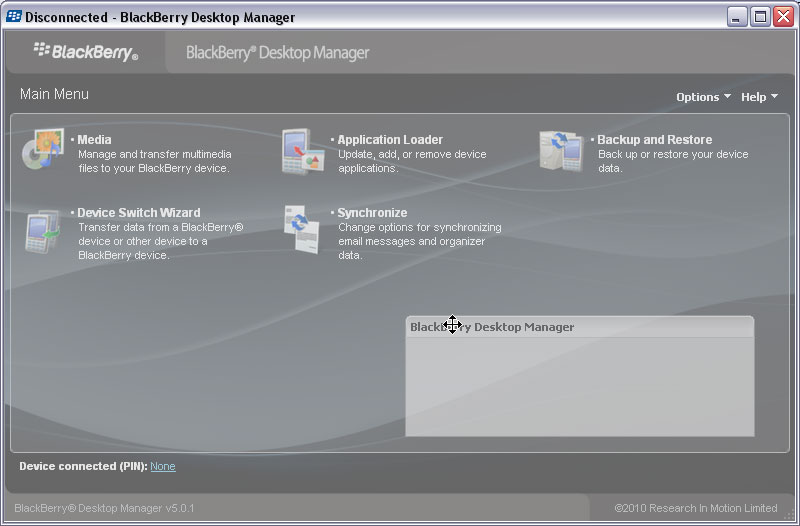This screenshot has width=800, height=526.
Task: Open the Media icon with flower and music note
Action: click(x=43, y=149)
